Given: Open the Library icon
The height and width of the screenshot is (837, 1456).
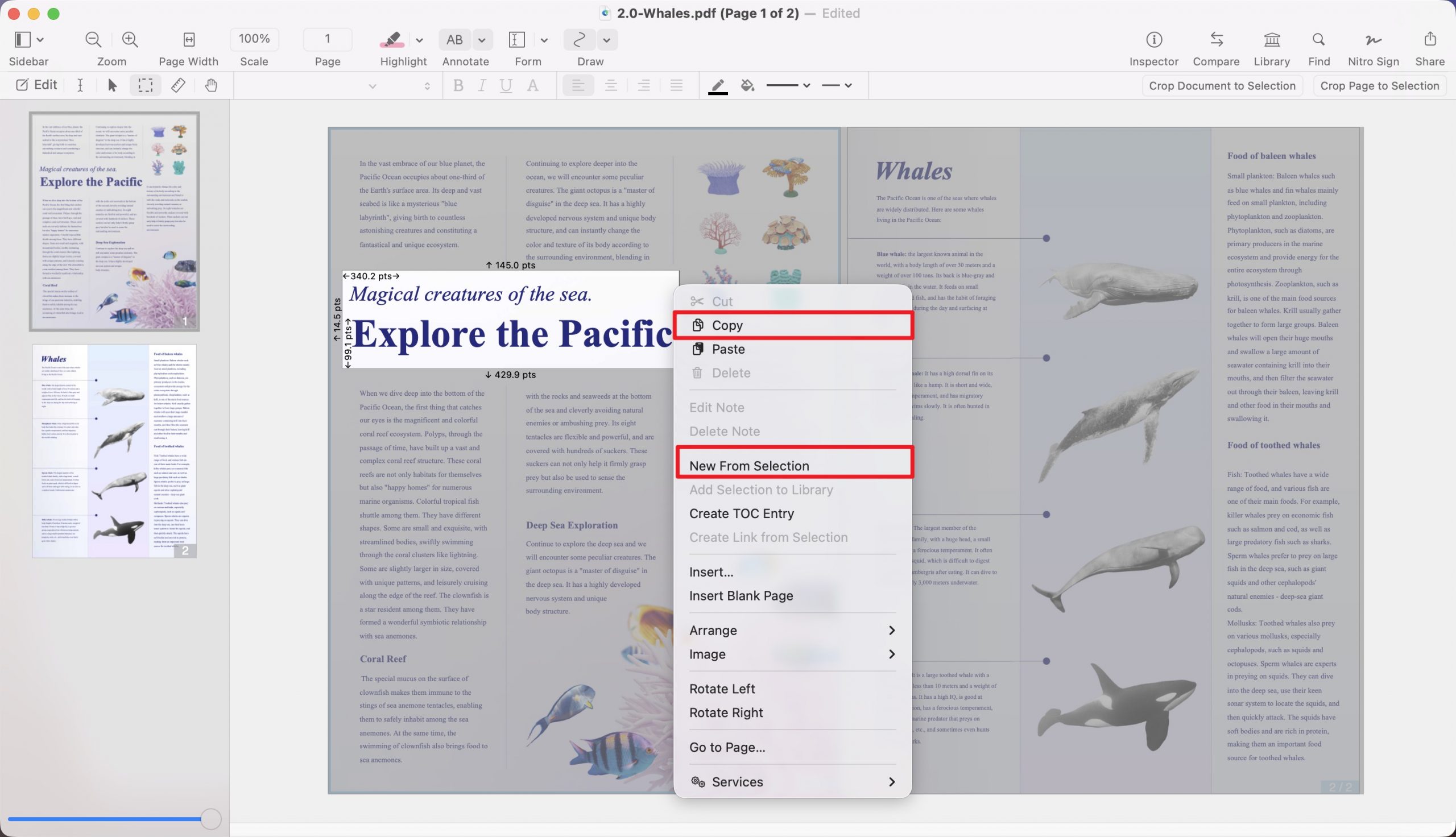Looking at the screenshot, I should pos(1272,40).
